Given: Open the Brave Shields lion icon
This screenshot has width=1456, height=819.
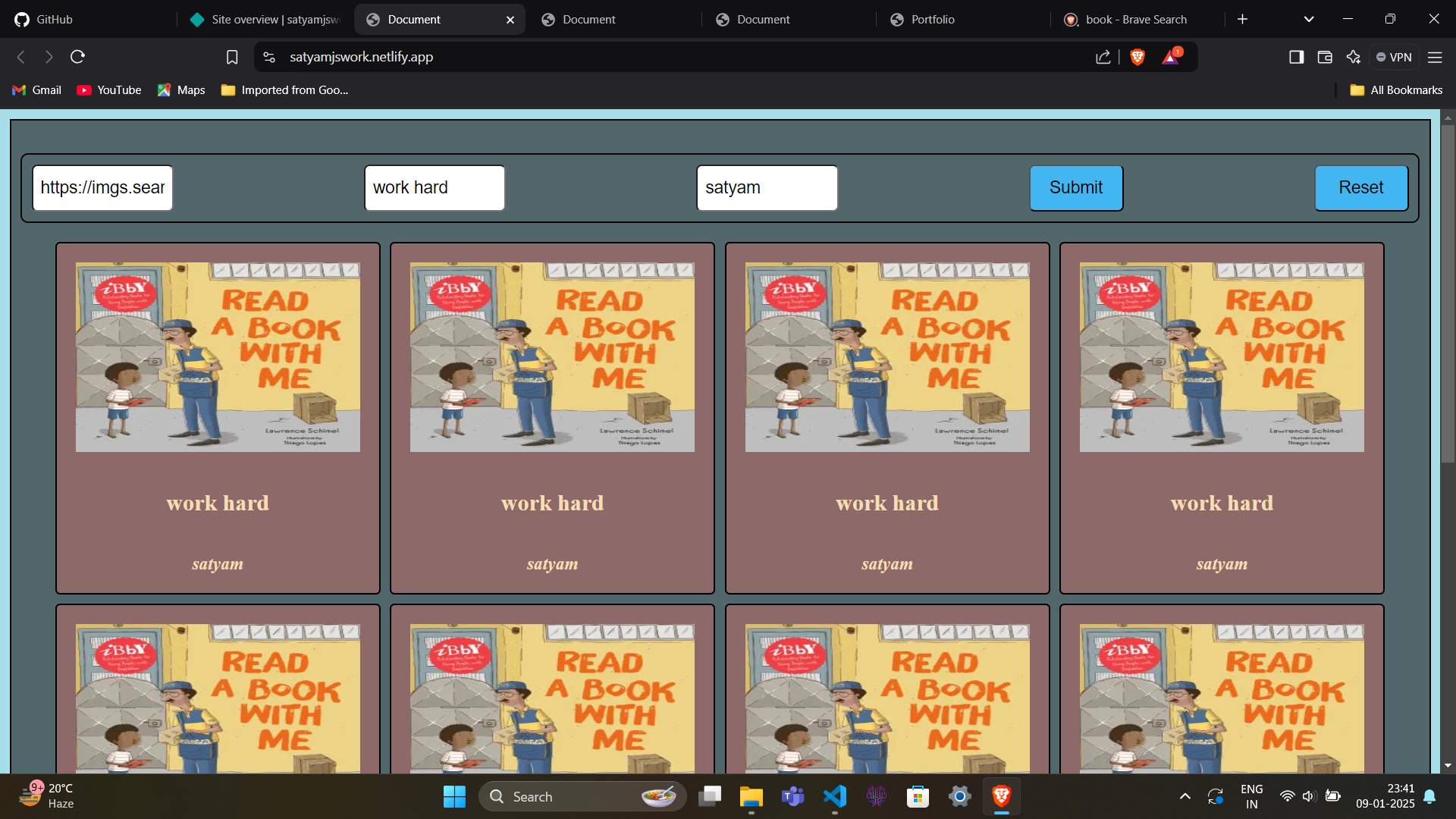Looking at the screenshot, I should coord(1137,57).
